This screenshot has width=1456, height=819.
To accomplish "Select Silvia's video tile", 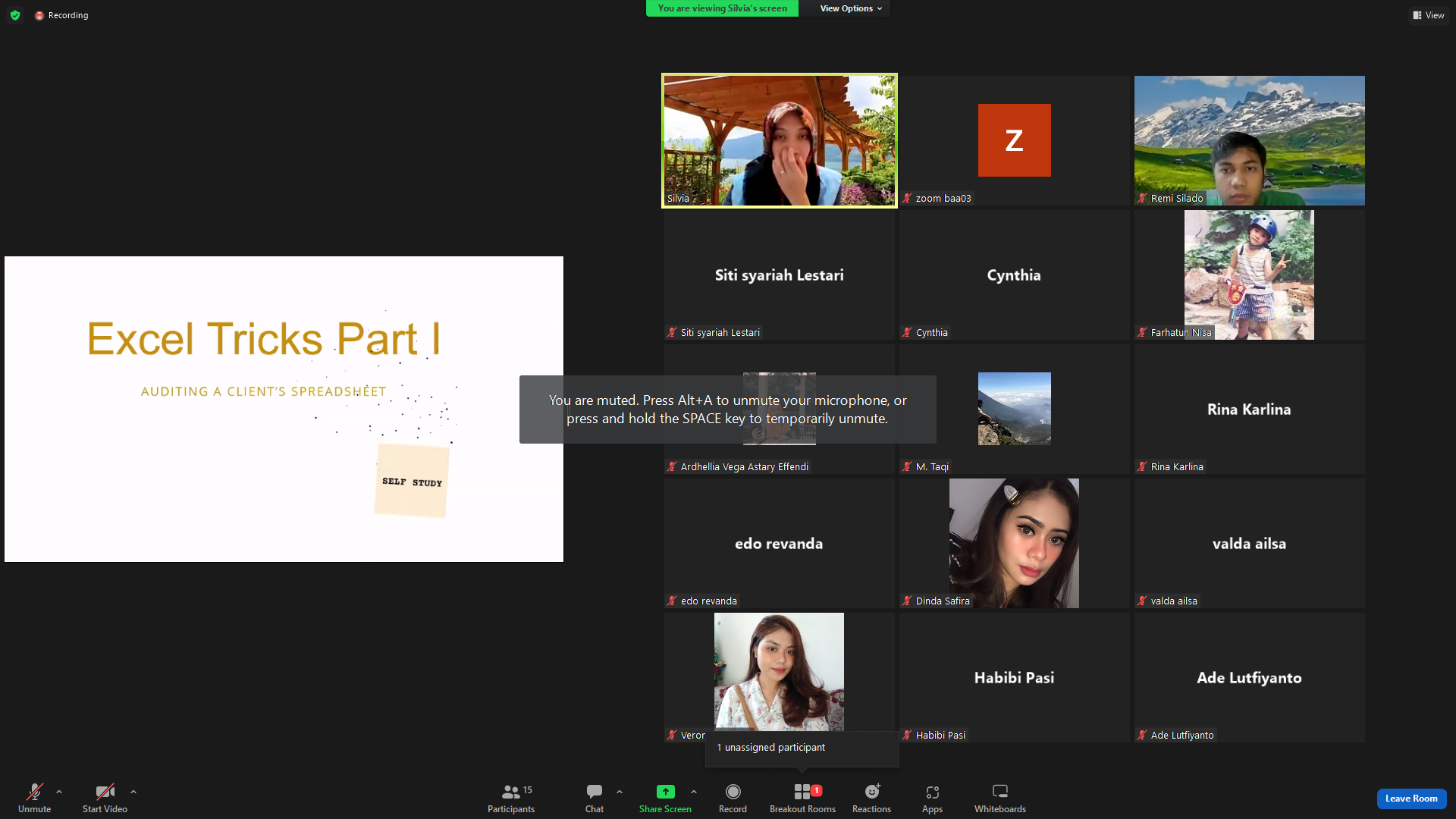I will click(780, 140).
